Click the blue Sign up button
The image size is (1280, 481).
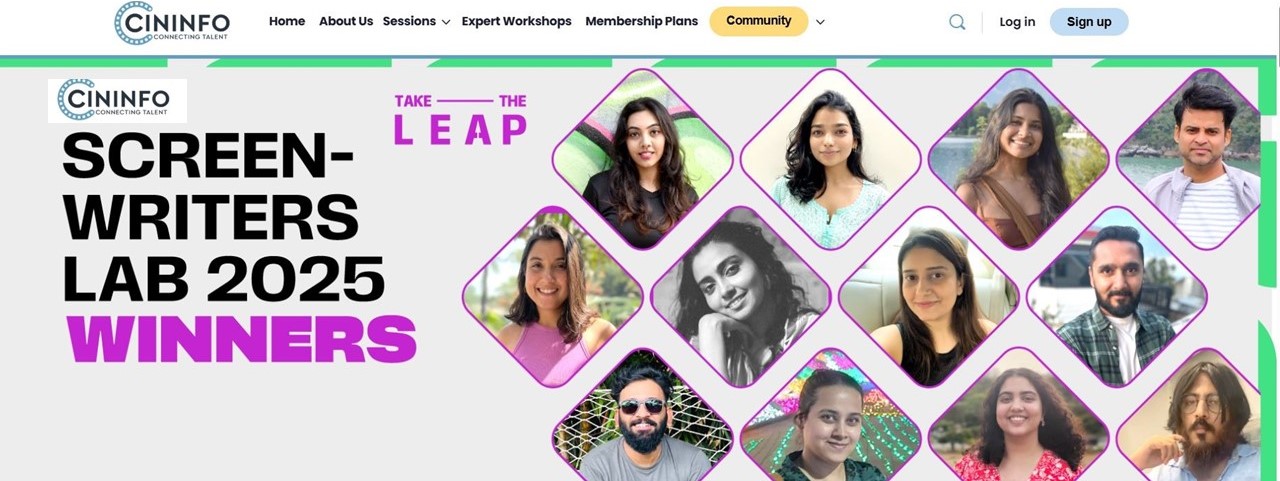[1089, 22]
